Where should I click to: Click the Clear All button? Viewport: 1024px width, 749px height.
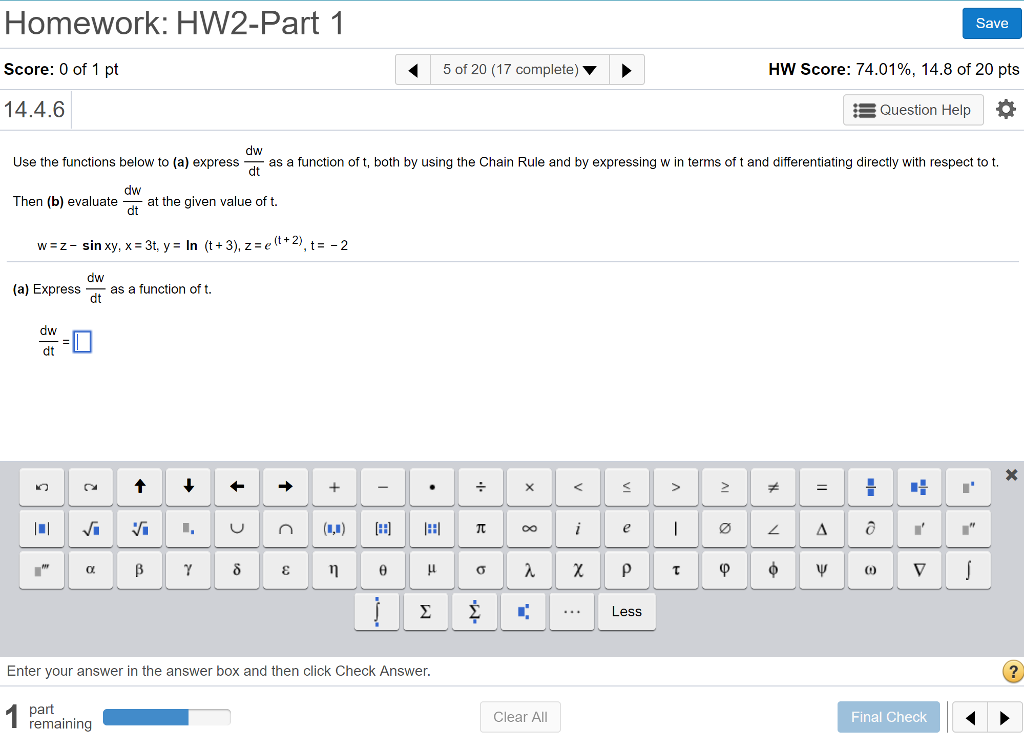(x=520, y=717)
